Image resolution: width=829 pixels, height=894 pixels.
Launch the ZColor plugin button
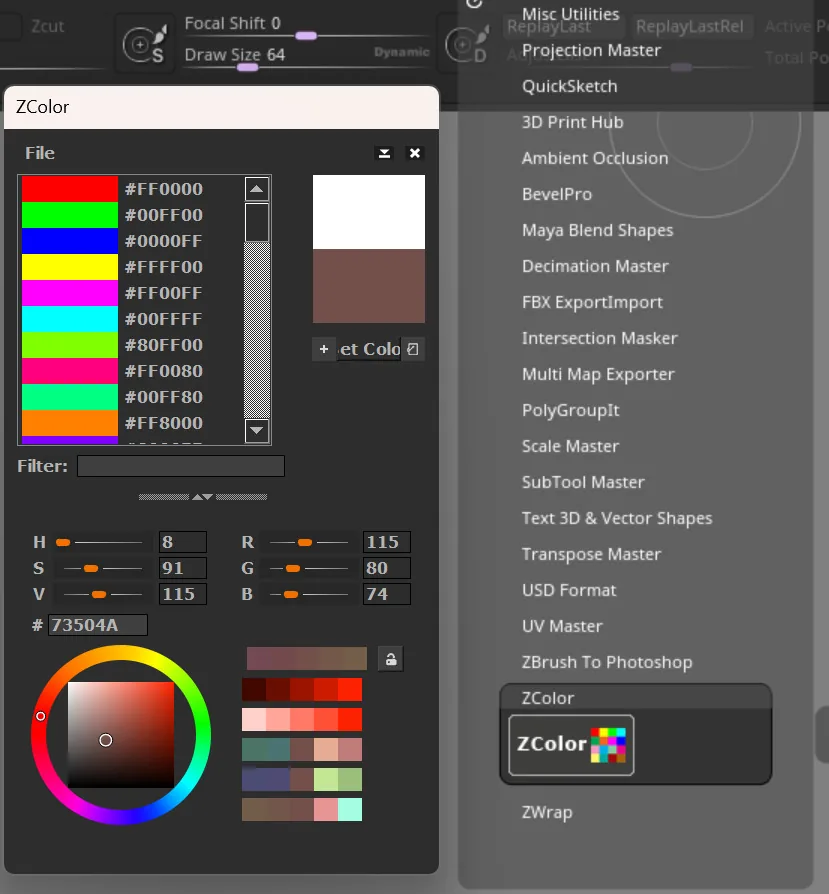pyautogui.click(x=571, y=745)
